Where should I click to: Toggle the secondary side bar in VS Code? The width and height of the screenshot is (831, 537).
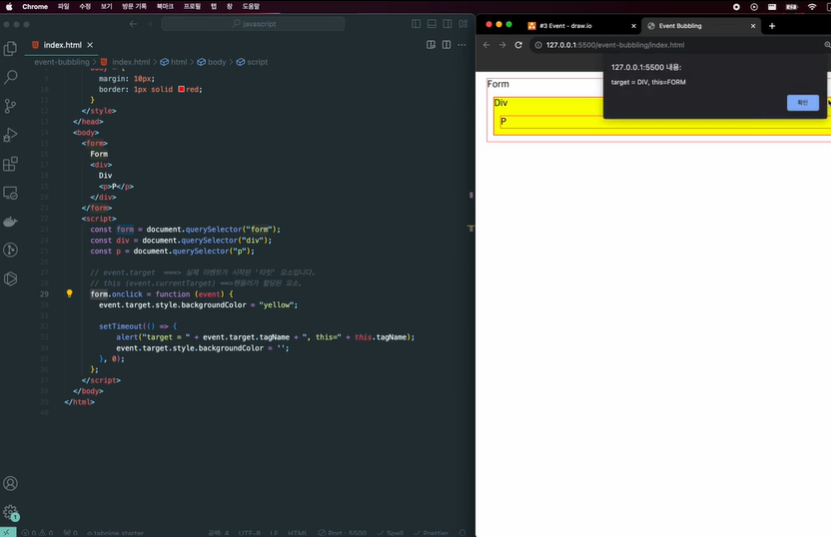coord(447,24)
